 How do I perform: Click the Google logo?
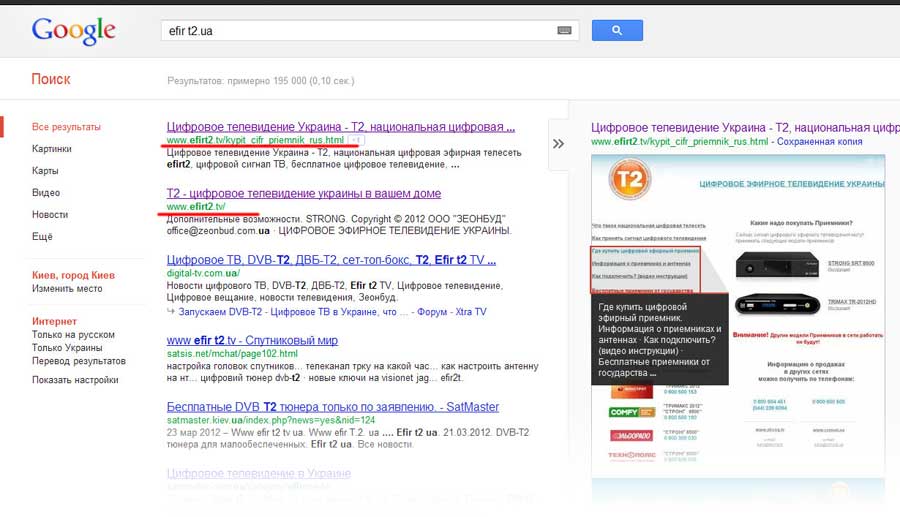click(x=73, y=30)
